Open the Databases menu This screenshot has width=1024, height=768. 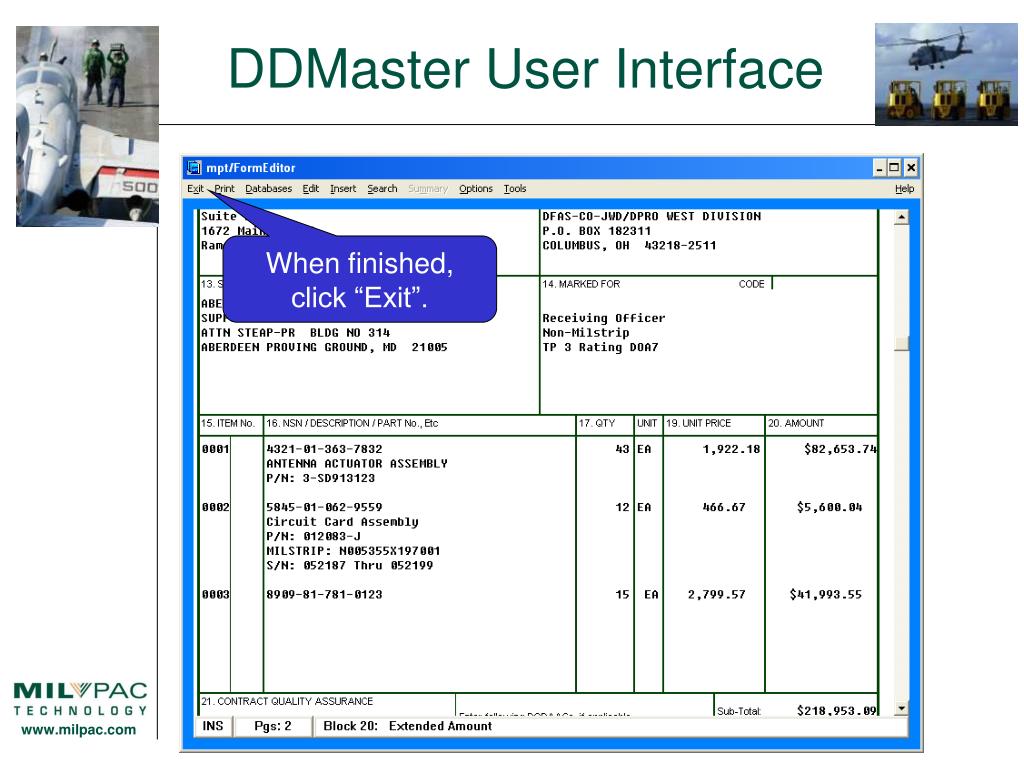coord(268,189)
